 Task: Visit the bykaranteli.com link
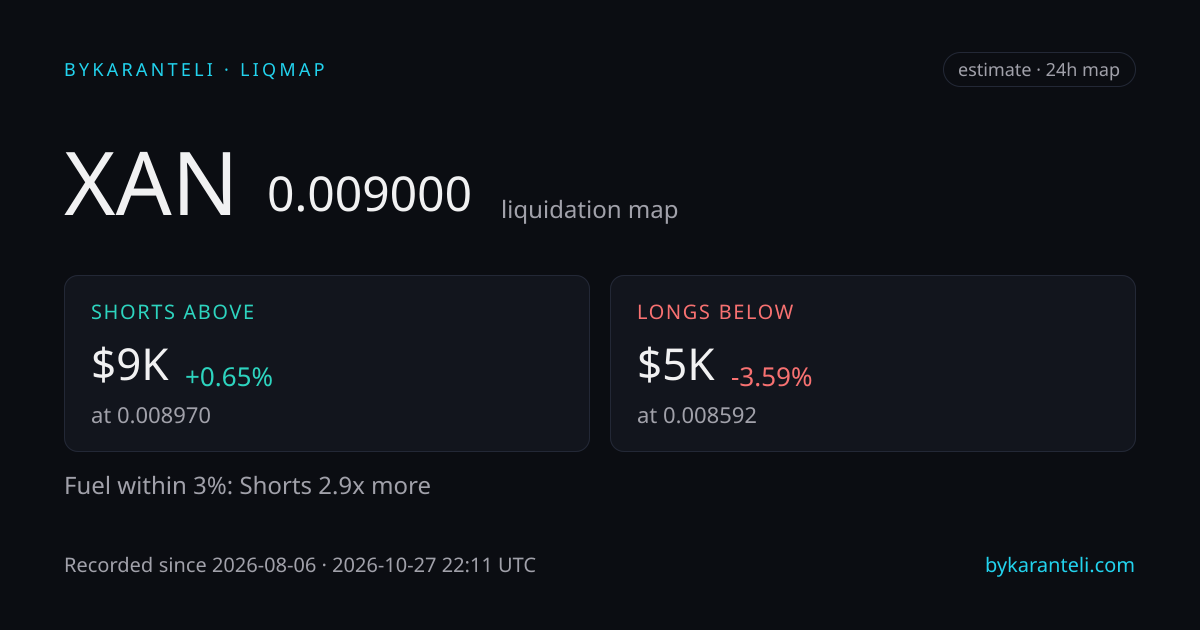pos(1060,565)
